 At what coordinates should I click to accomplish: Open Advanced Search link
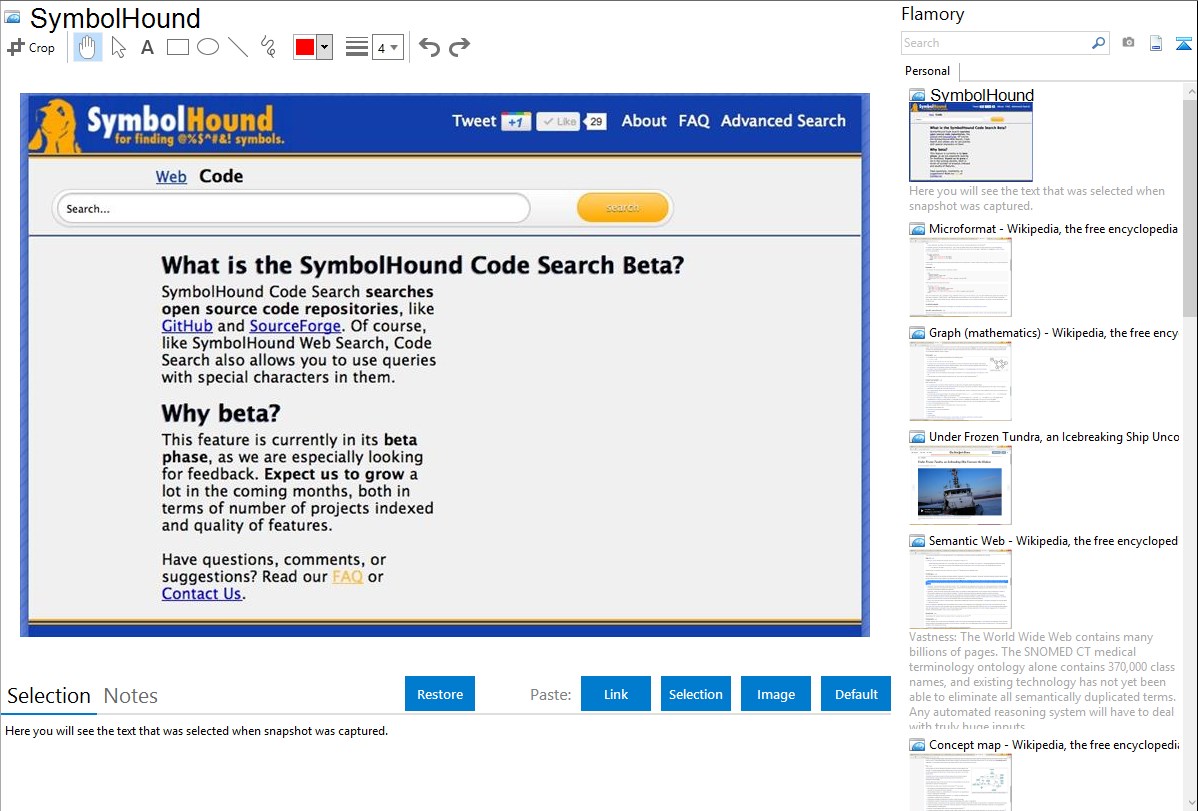[x=783, y=121]
